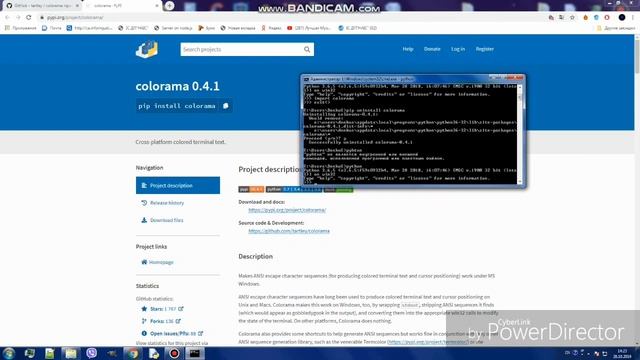Open the other bookmarks folder on right
640x360 pixels.
616,28
